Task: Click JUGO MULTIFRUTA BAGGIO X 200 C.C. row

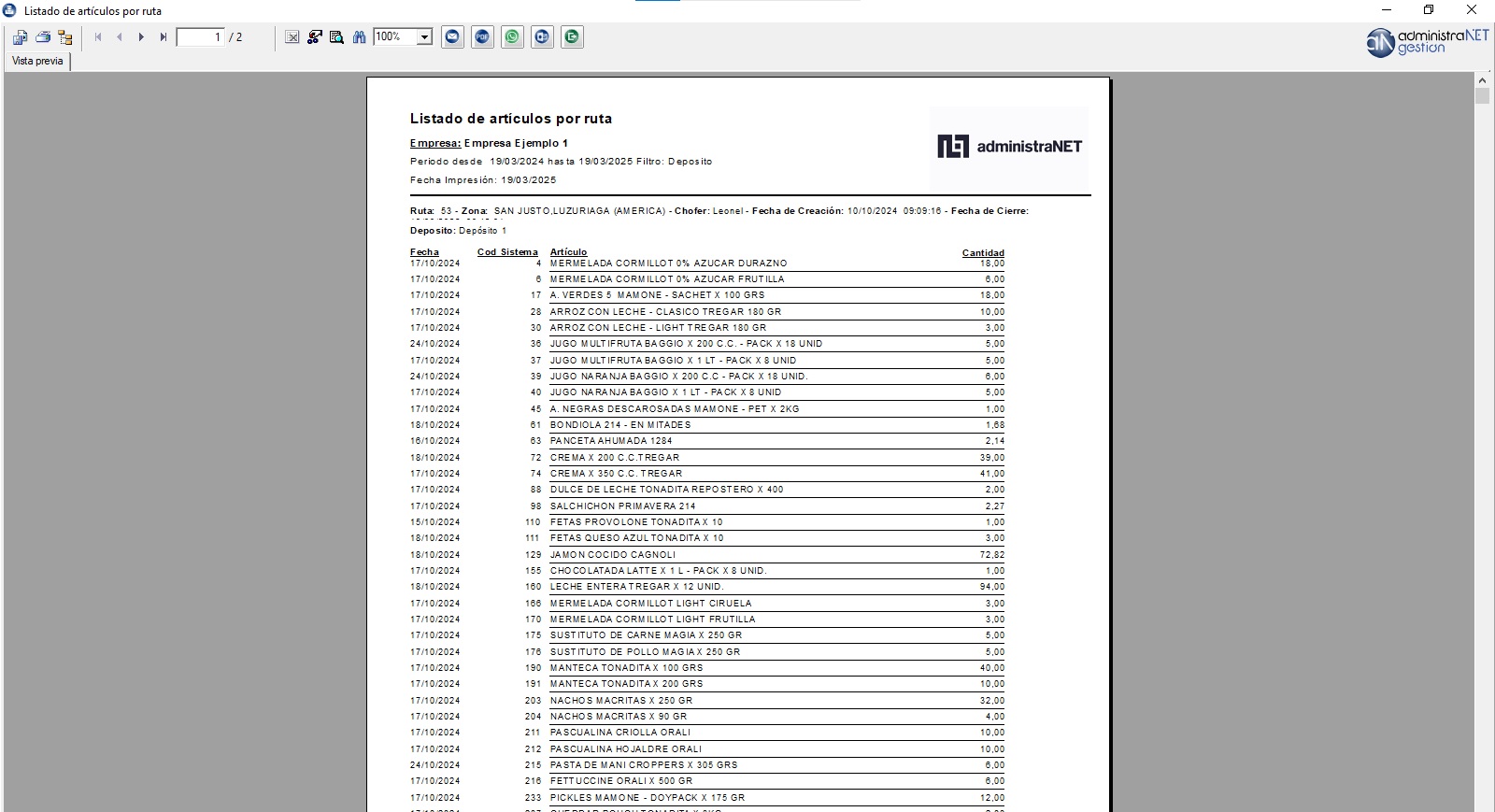Action: coord(707,344)
